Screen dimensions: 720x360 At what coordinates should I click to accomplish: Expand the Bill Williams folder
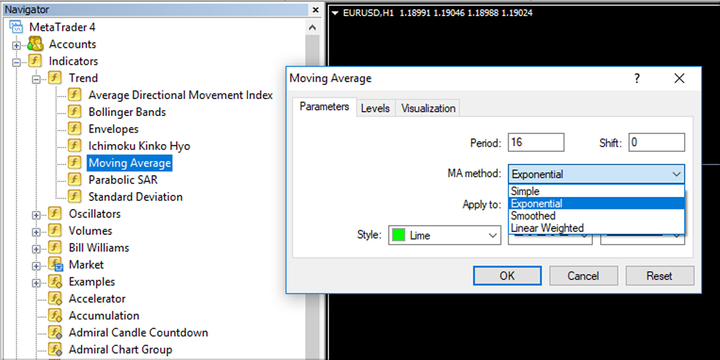pos(36,249)
